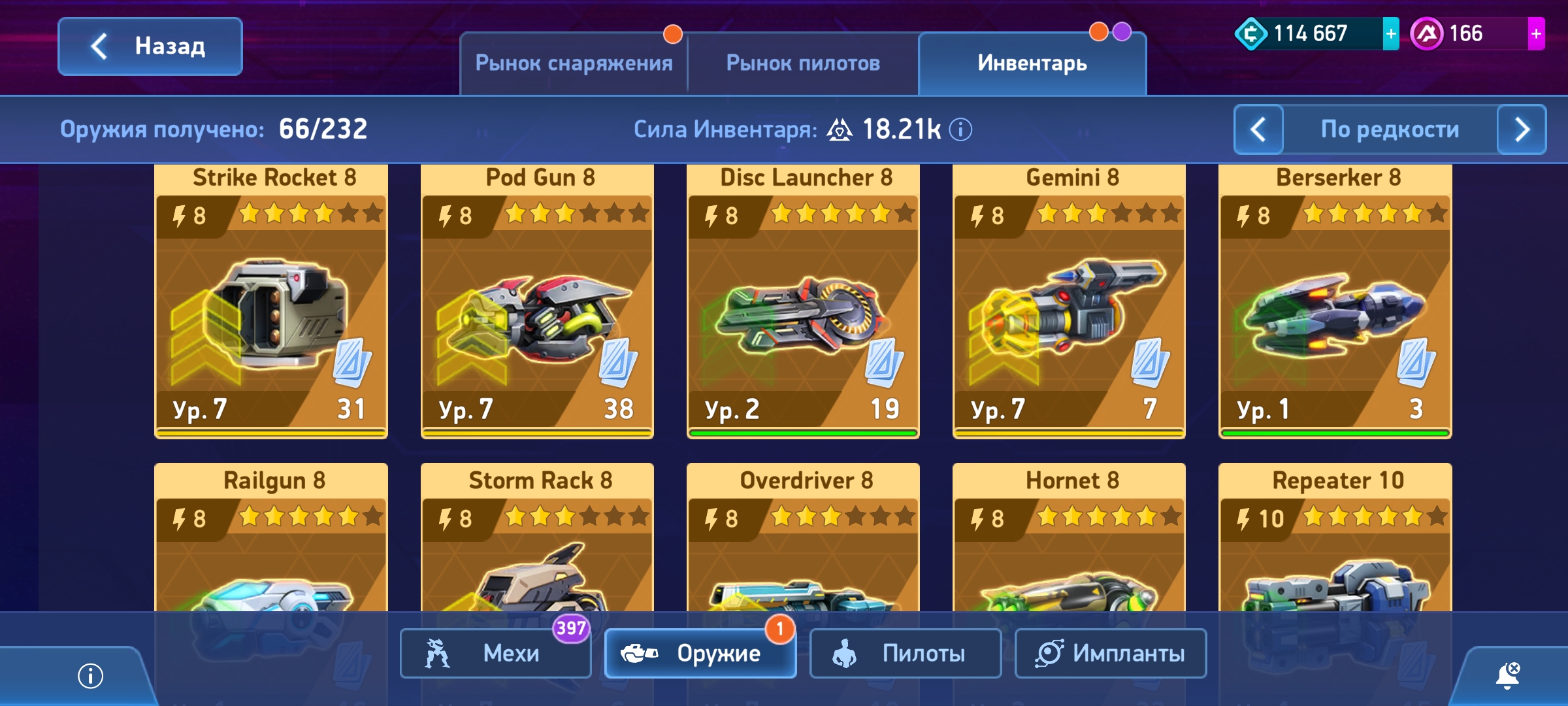Open the info icon beside Сила Инвентаря
This screenshot has width=1568, height=706.
[x=960, y=129]
